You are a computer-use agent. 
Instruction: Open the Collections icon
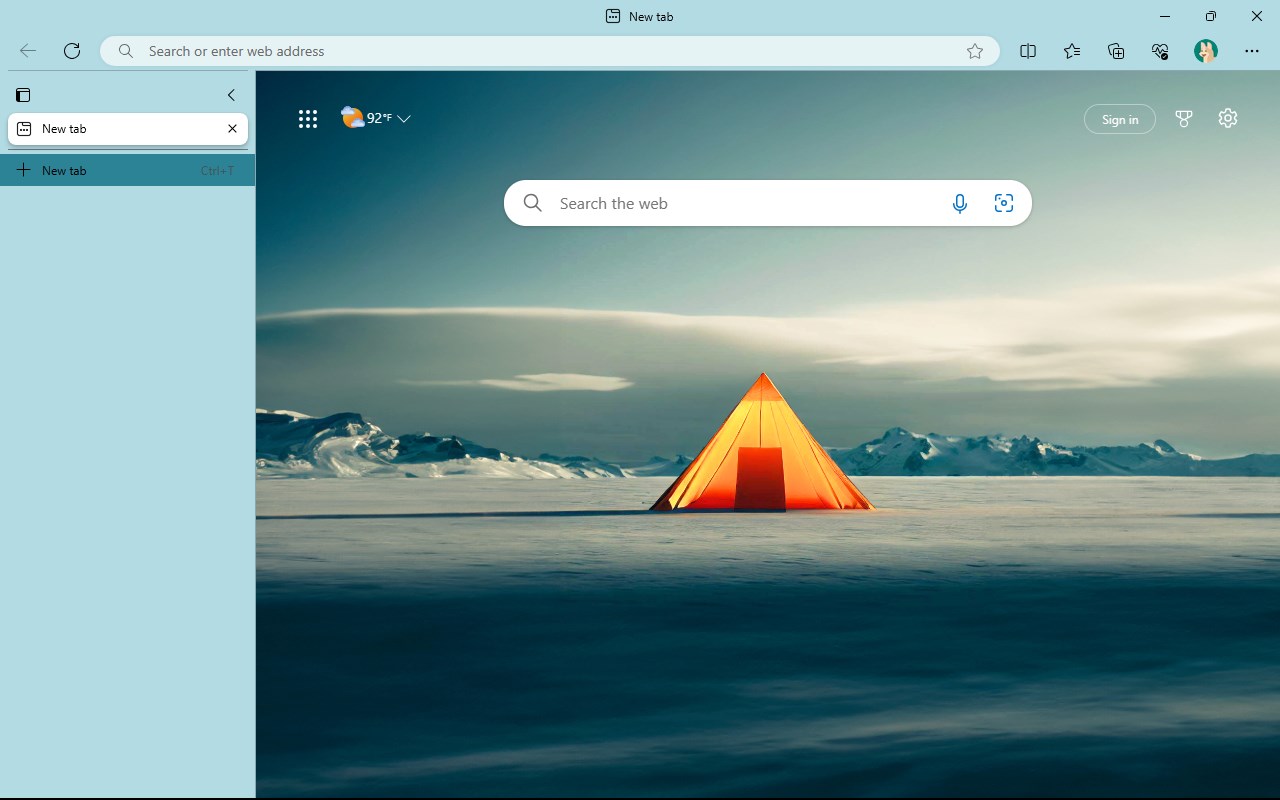[1116, 51]
